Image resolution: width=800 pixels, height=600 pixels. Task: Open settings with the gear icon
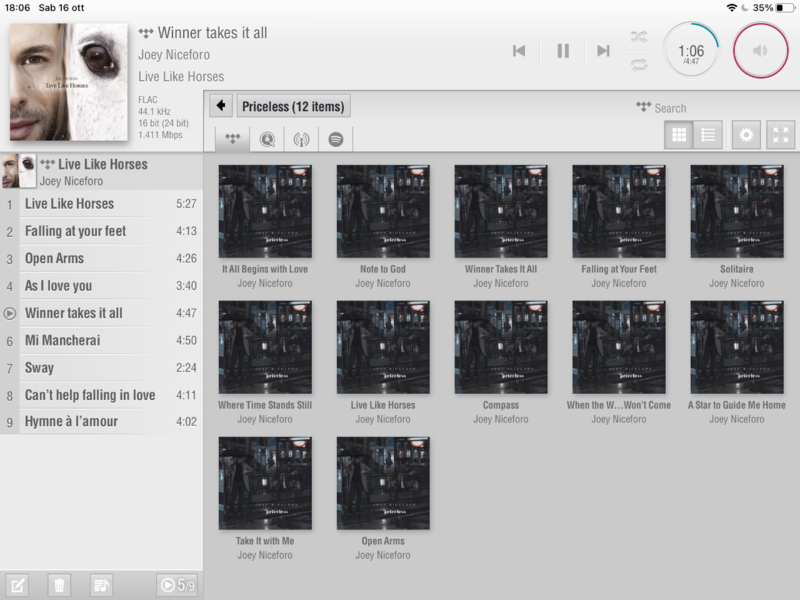(x=746, y=135)
